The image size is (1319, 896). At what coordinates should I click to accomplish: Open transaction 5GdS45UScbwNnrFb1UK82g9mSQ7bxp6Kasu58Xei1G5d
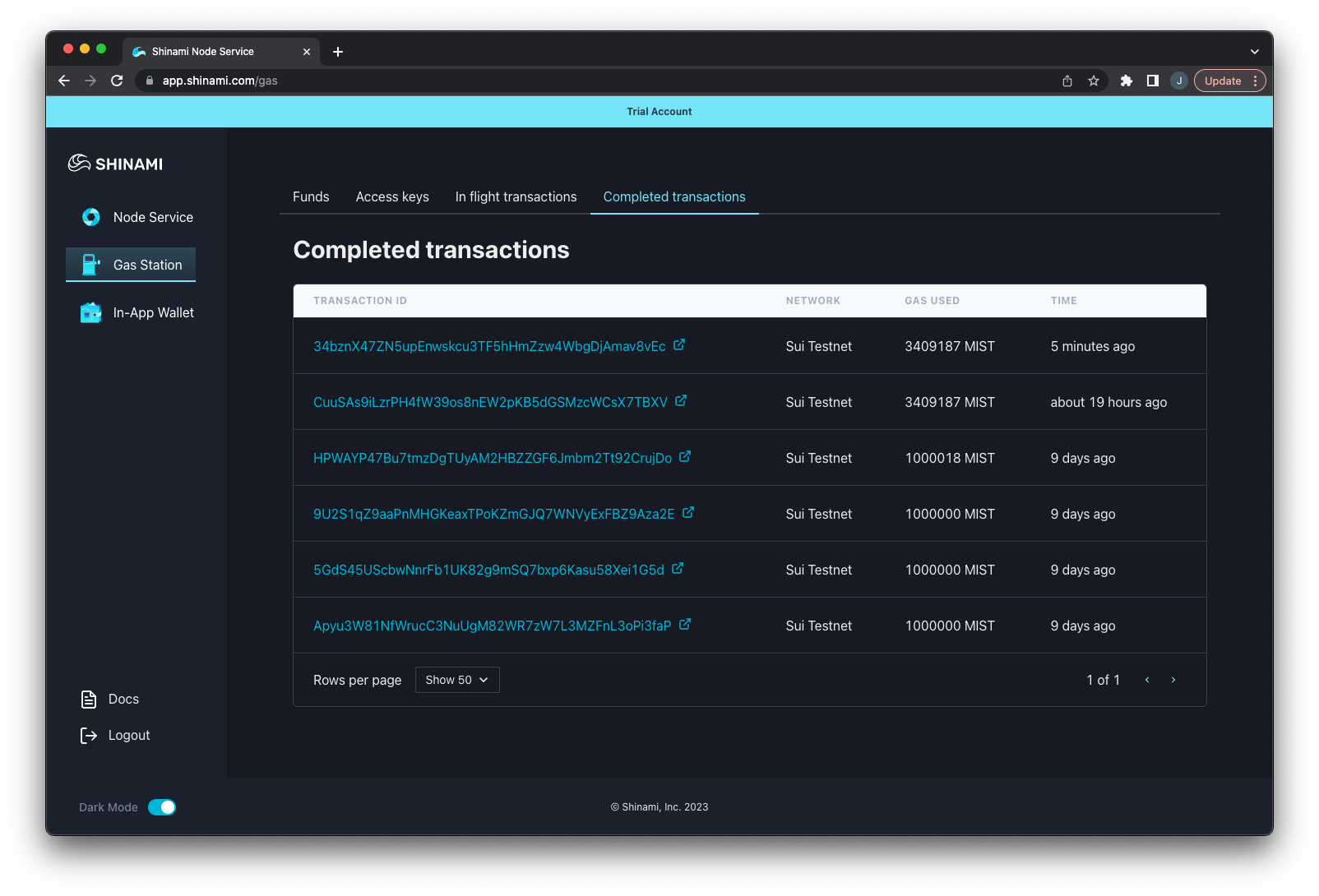click(488, 570)
